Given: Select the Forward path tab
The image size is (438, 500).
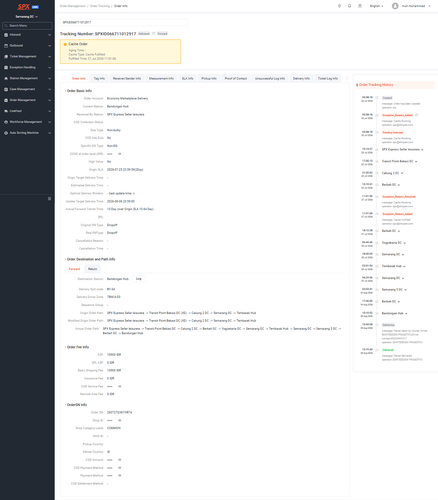Looking at the screenshot, I should coord(74,269).
